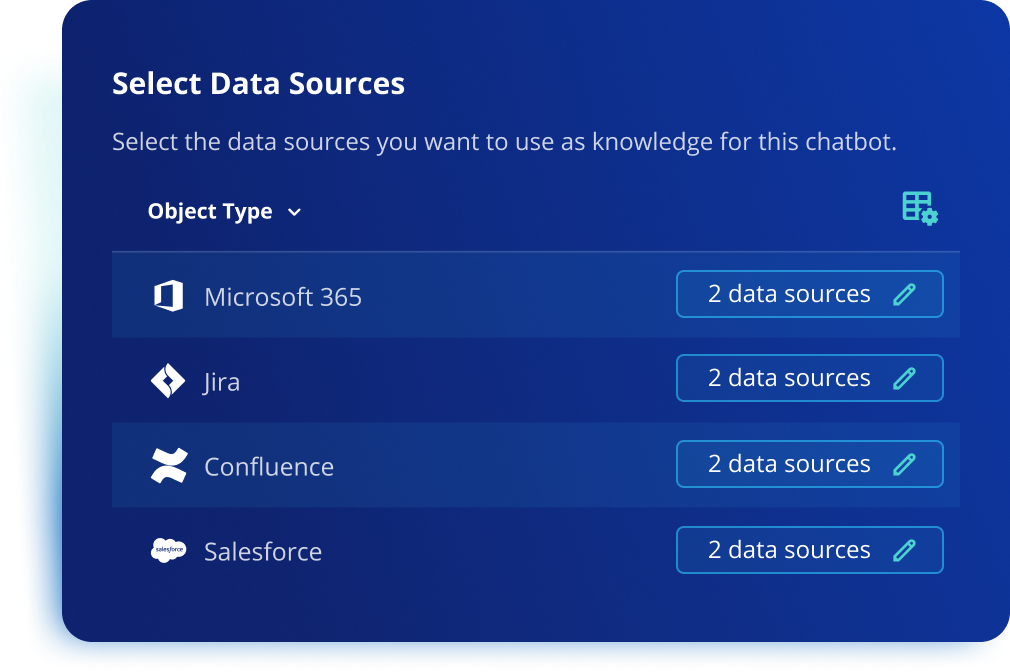Click the pencil icon in the Jira row
Screen dimensions: 1010x672
904,378
